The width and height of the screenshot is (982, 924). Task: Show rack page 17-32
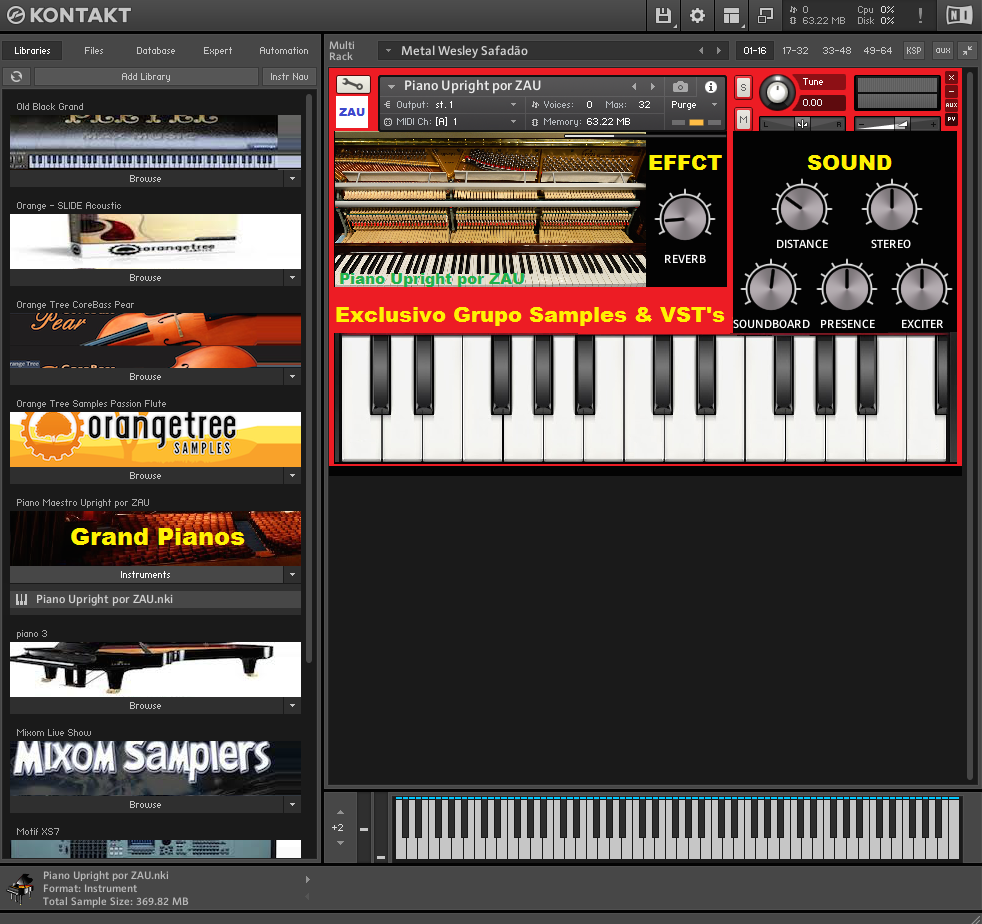tap(795, 51)
